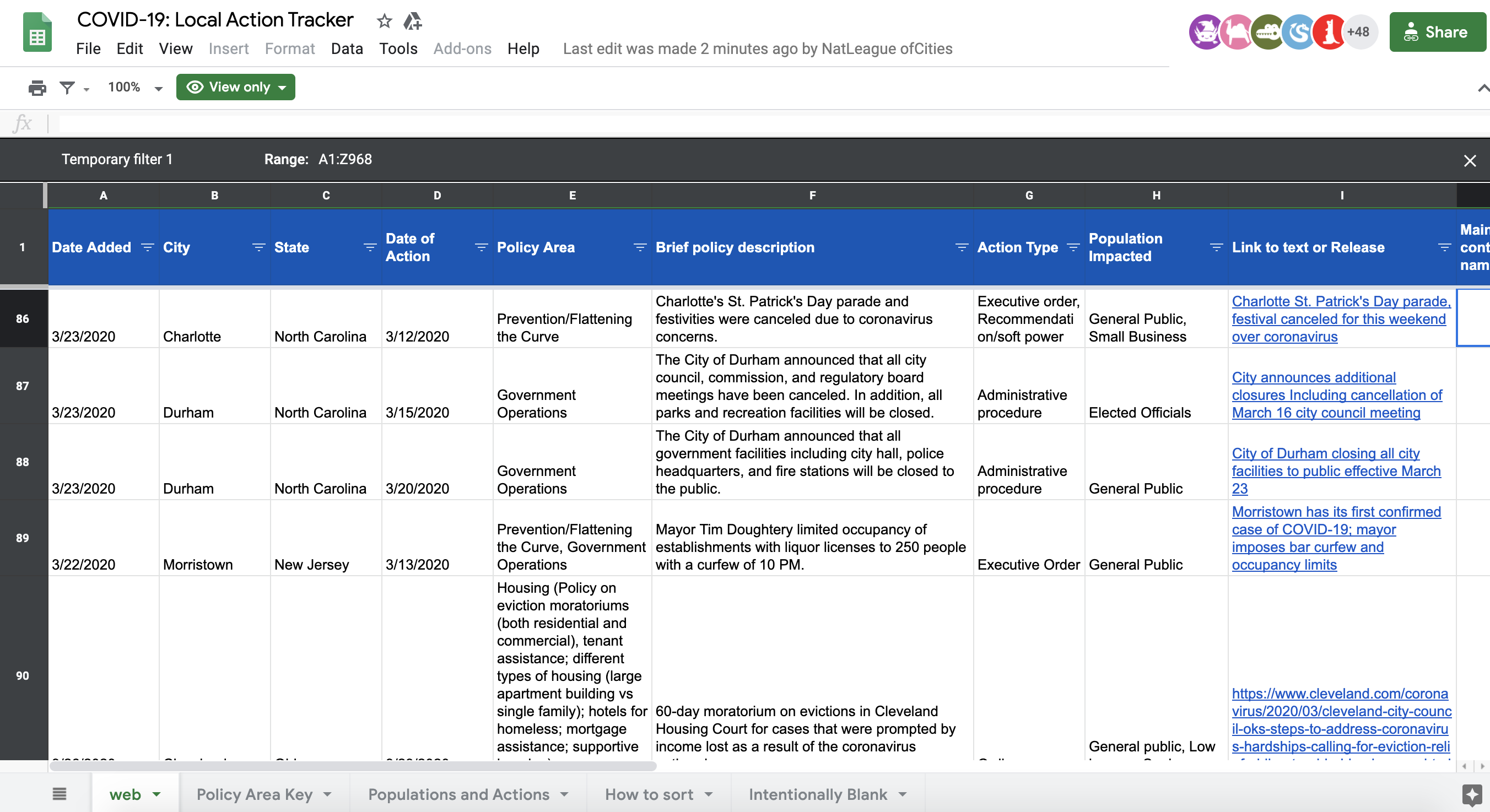The height and width of the screenshot is (812, 1490).
Task: Open the City column filter
Action: (x=258, y=247)
